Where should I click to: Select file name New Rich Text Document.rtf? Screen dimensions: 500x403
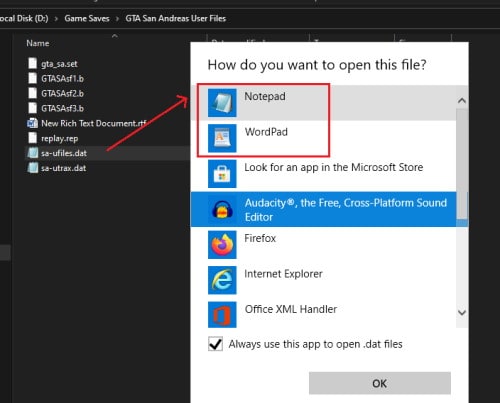[94, 123]
